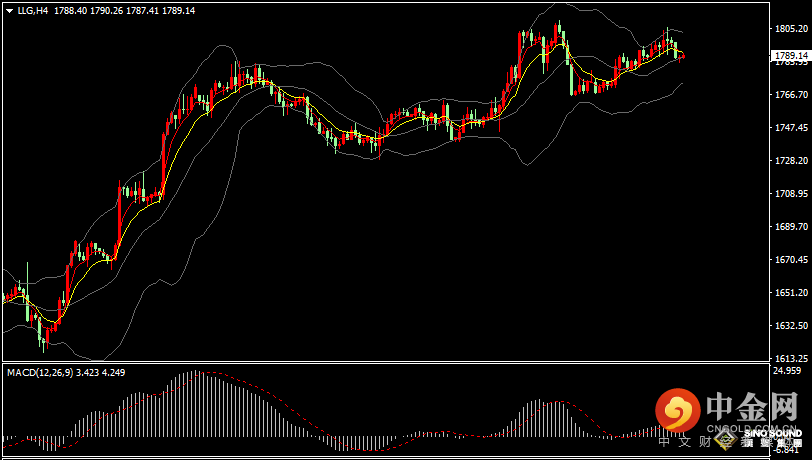
Task: Click the current price tag 1789.14
Action: coord(791,55)
